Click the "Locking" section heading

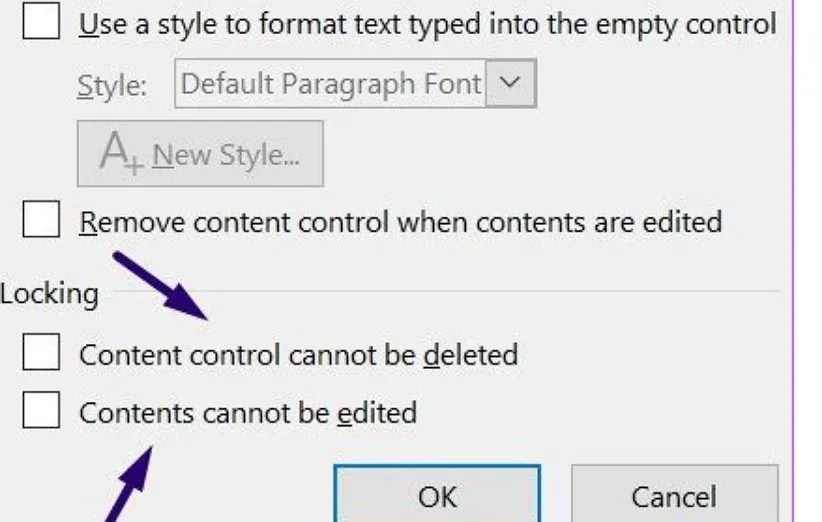pyautogui.click(x=50, y=294)
